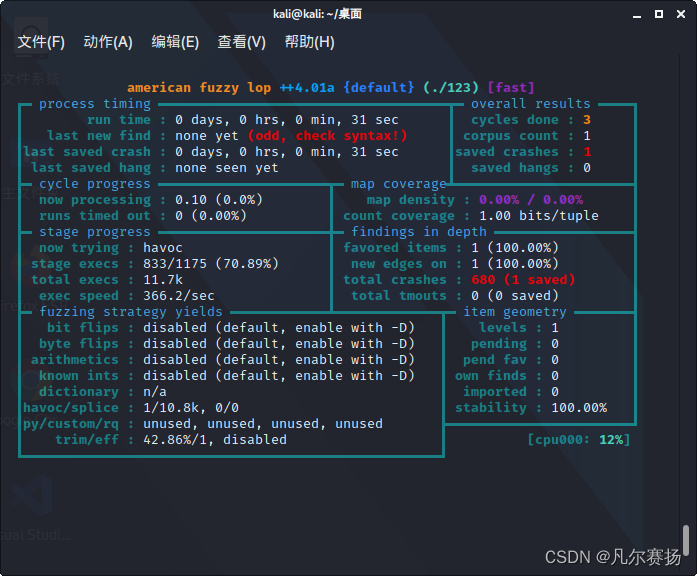Click the '[cpu000: 12%]' CPU indicator

[579, 440]
